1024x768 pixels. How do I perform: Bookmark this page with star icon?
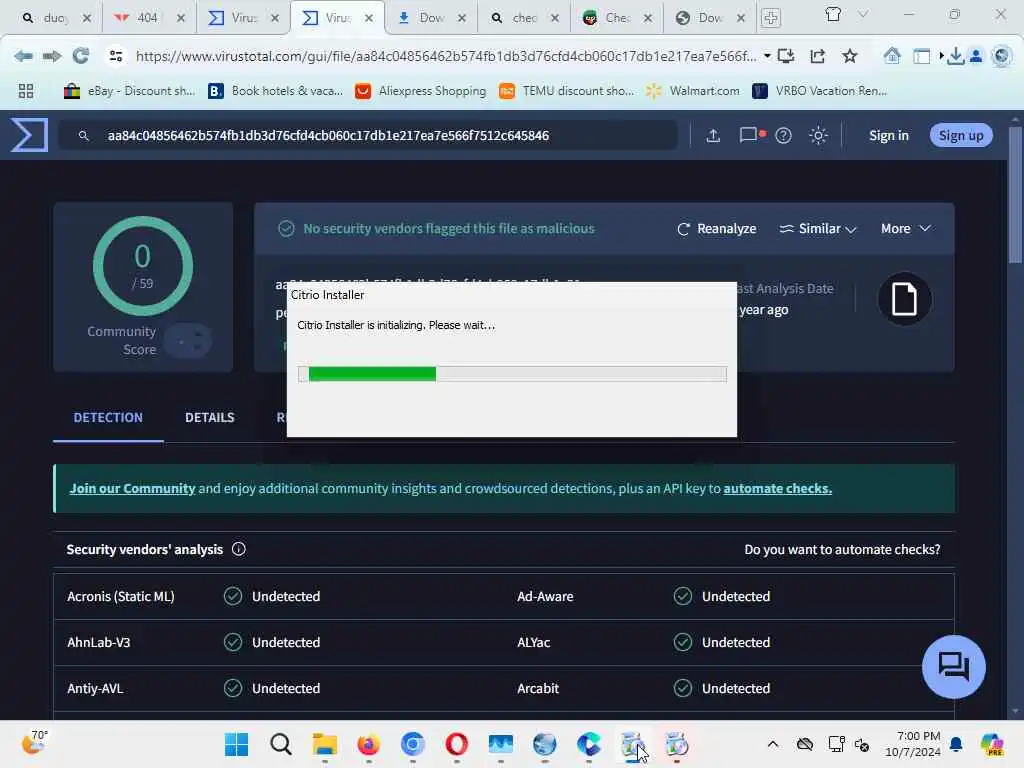(850, 56)
